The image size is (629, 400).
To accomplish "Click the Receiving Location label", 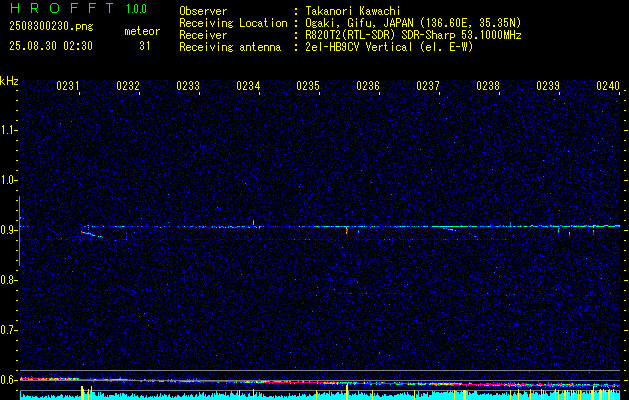I will 233,23.
